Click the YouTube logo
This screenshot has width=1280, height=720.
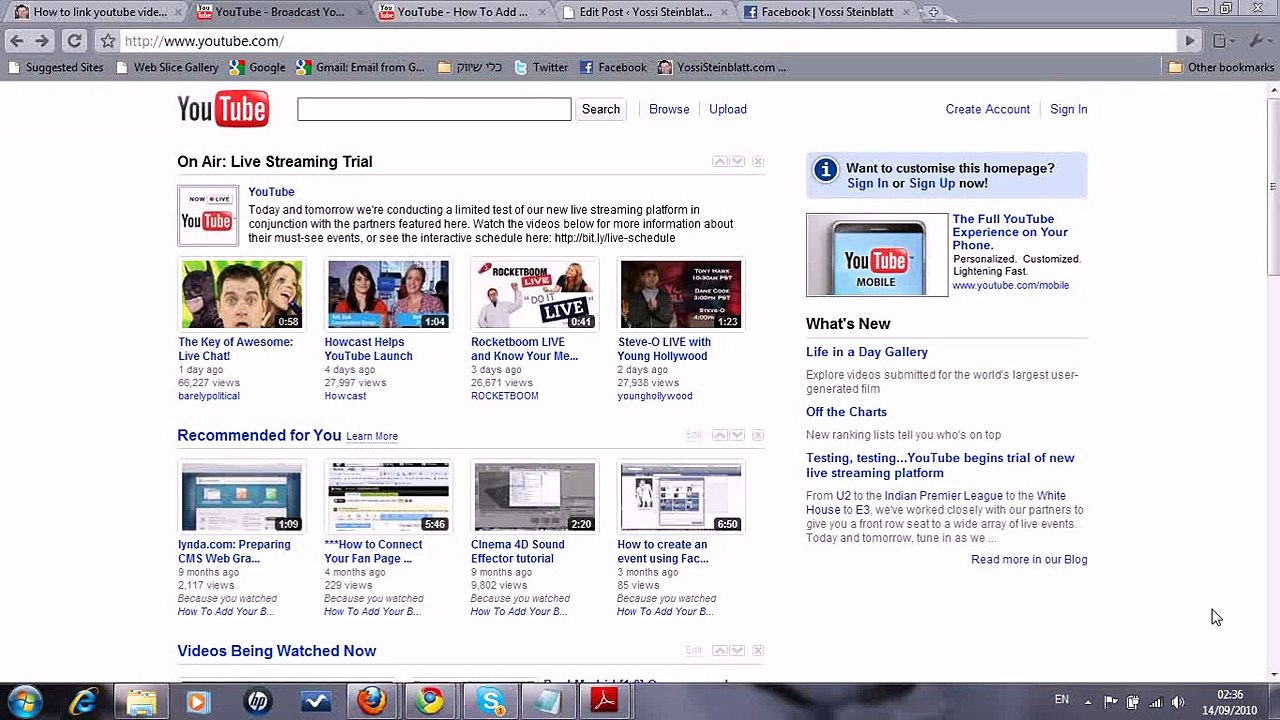pos(223,109)
